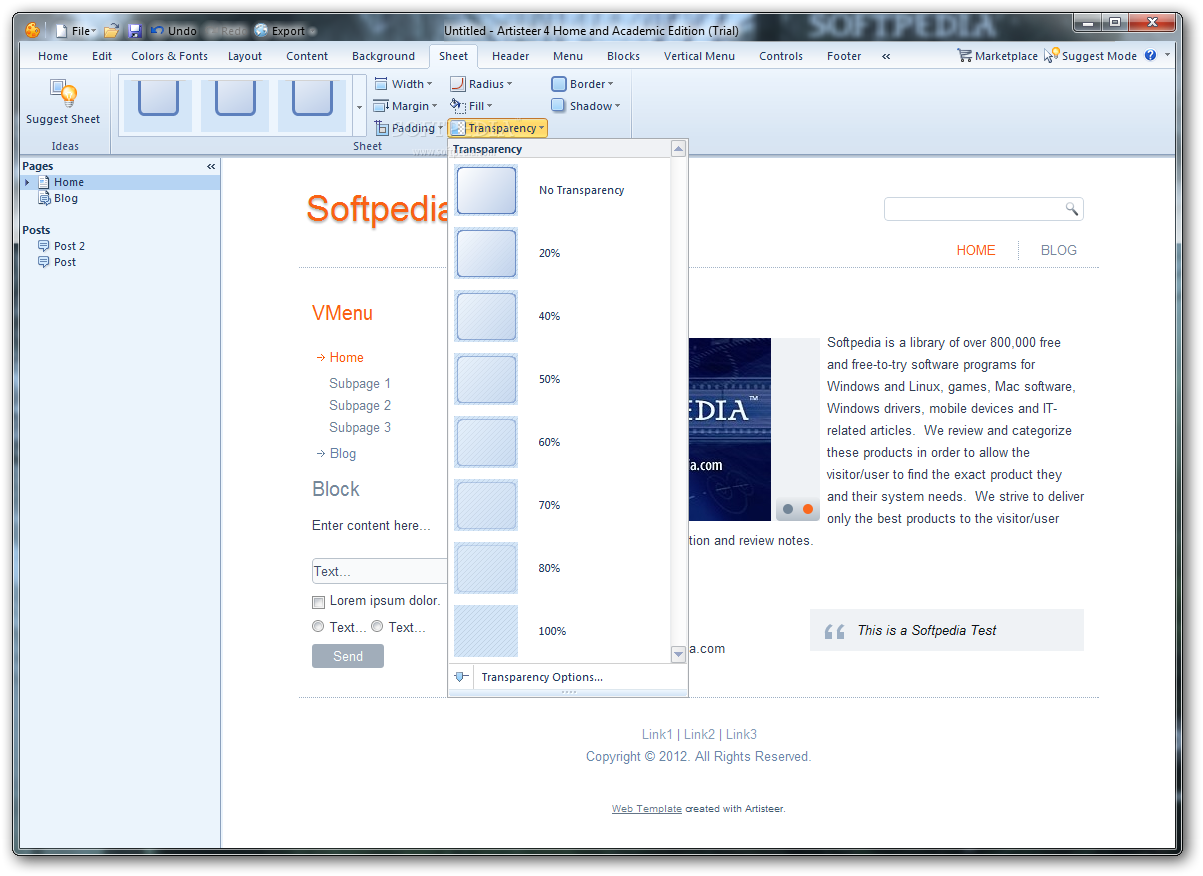Select the first sheet style thumbnail
Viewport: 1203px width, 876px height.
tap(158, 105)
